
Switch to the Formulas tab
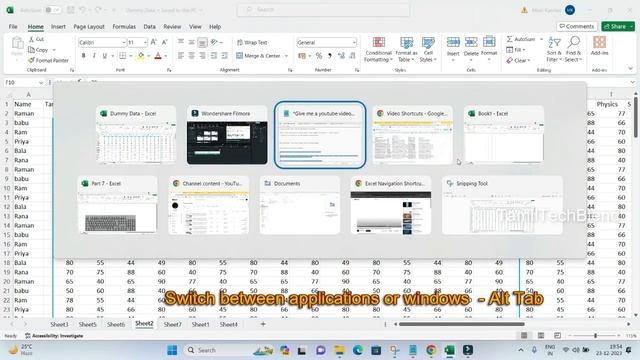tap(124, 27)
